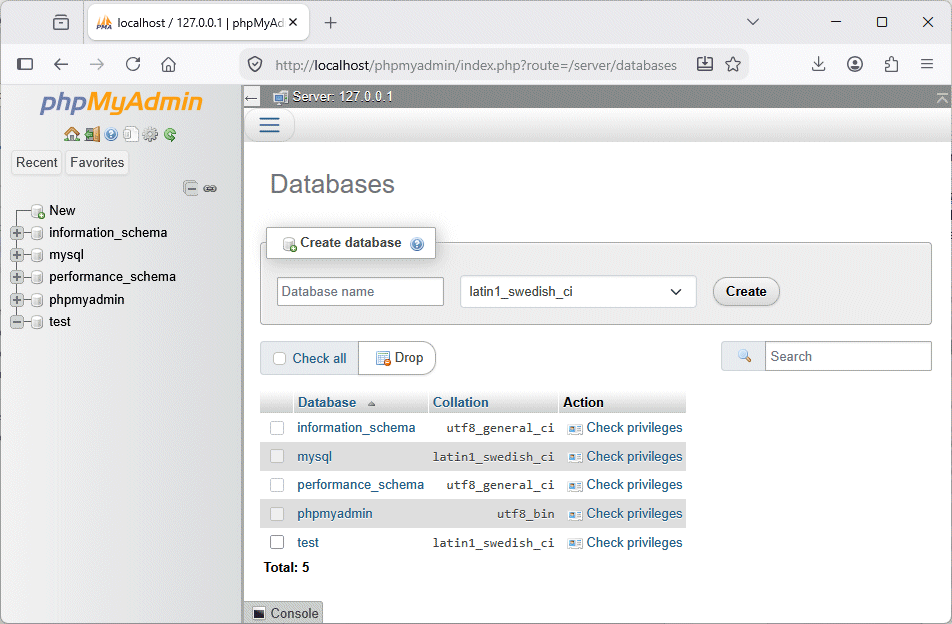Close the phpMyAdmin browser tab
The width and height of the screenshot is (952, 624).
293,22
